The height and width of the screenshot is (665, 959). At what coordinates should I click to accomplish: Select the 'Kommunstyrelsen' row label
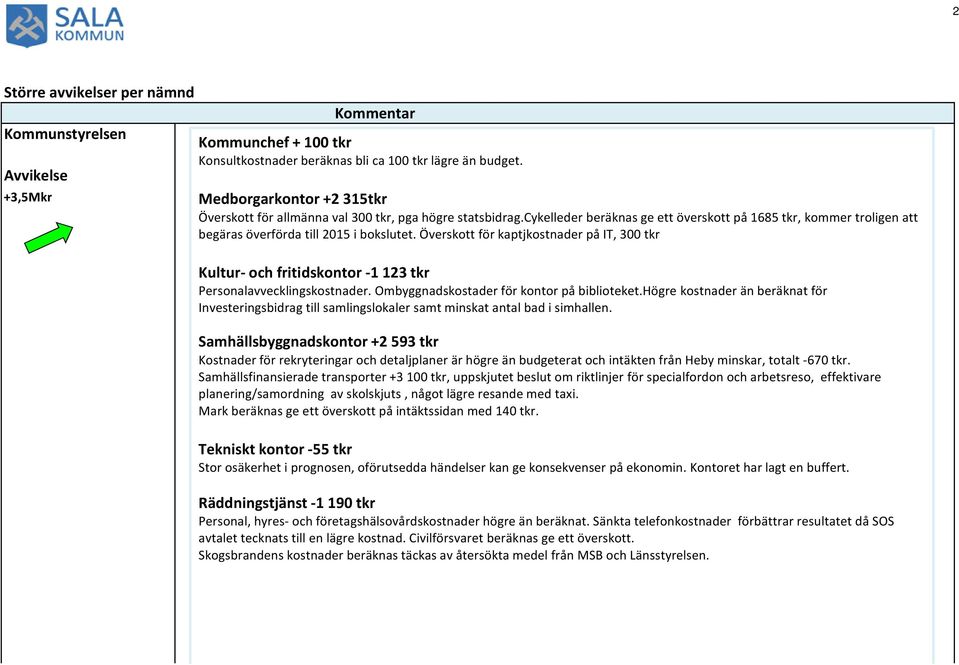(x=65, y=134)
